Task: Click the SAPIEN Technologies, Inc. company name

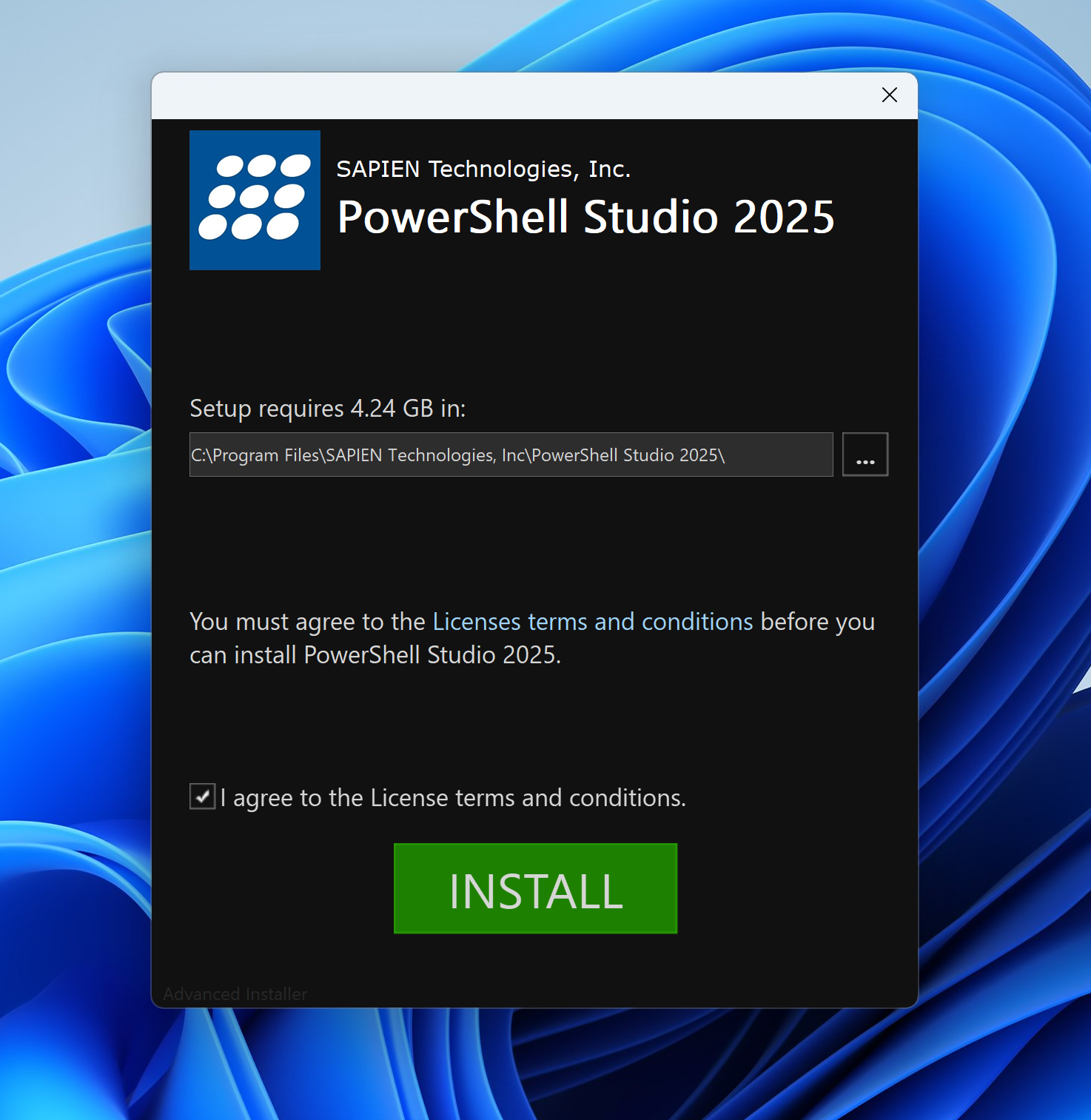Action: tap(483, 170)
